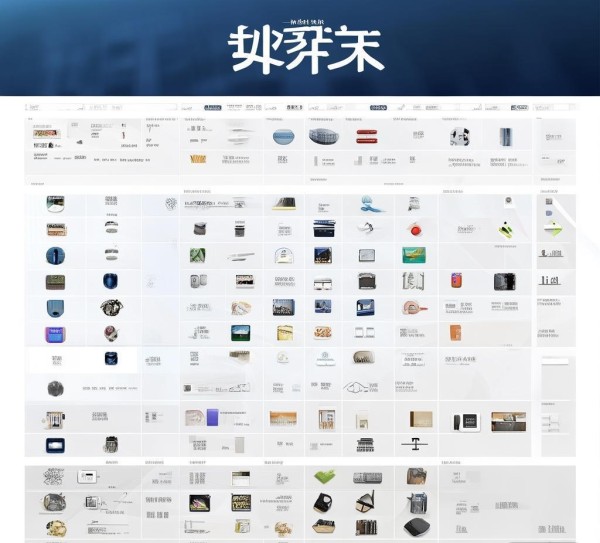Select the black-and-white splotch icon

point(459,137)
